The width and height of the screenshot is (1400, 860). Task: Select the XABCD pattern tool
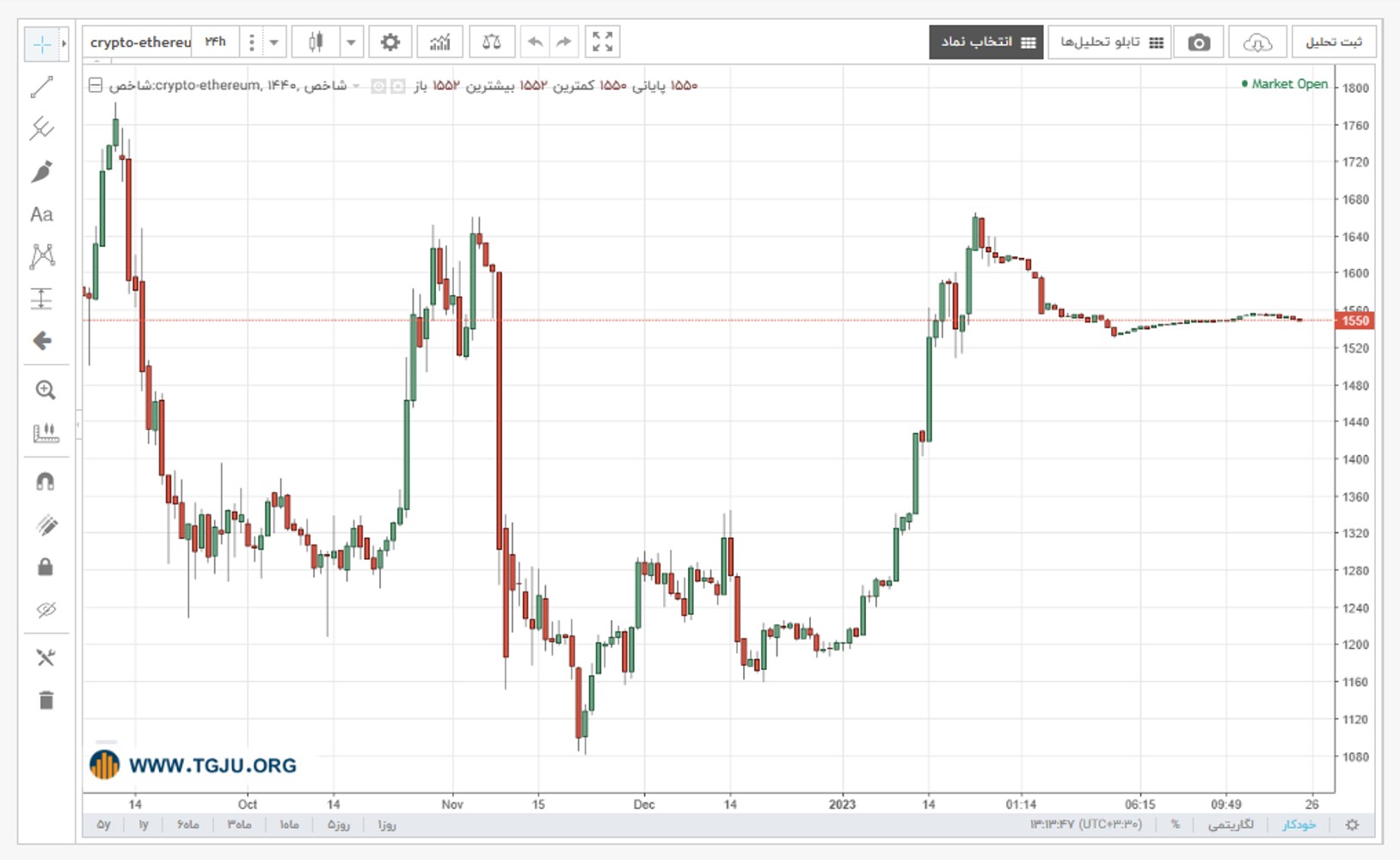click(x=41, y=256)
